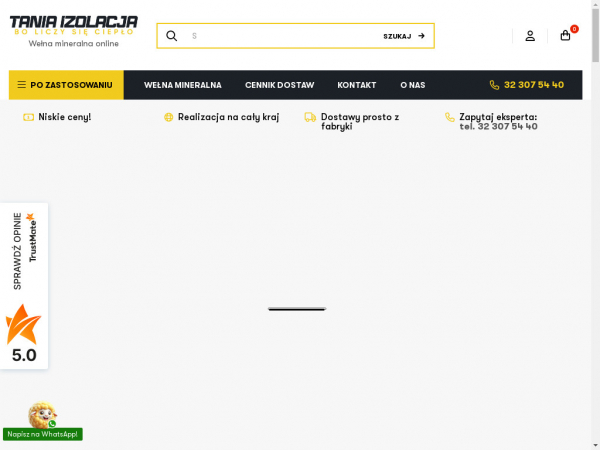The image size is (600, 450).
Task: Click the Dostawy prosto z fabryki text
Action: pos(360,122)
